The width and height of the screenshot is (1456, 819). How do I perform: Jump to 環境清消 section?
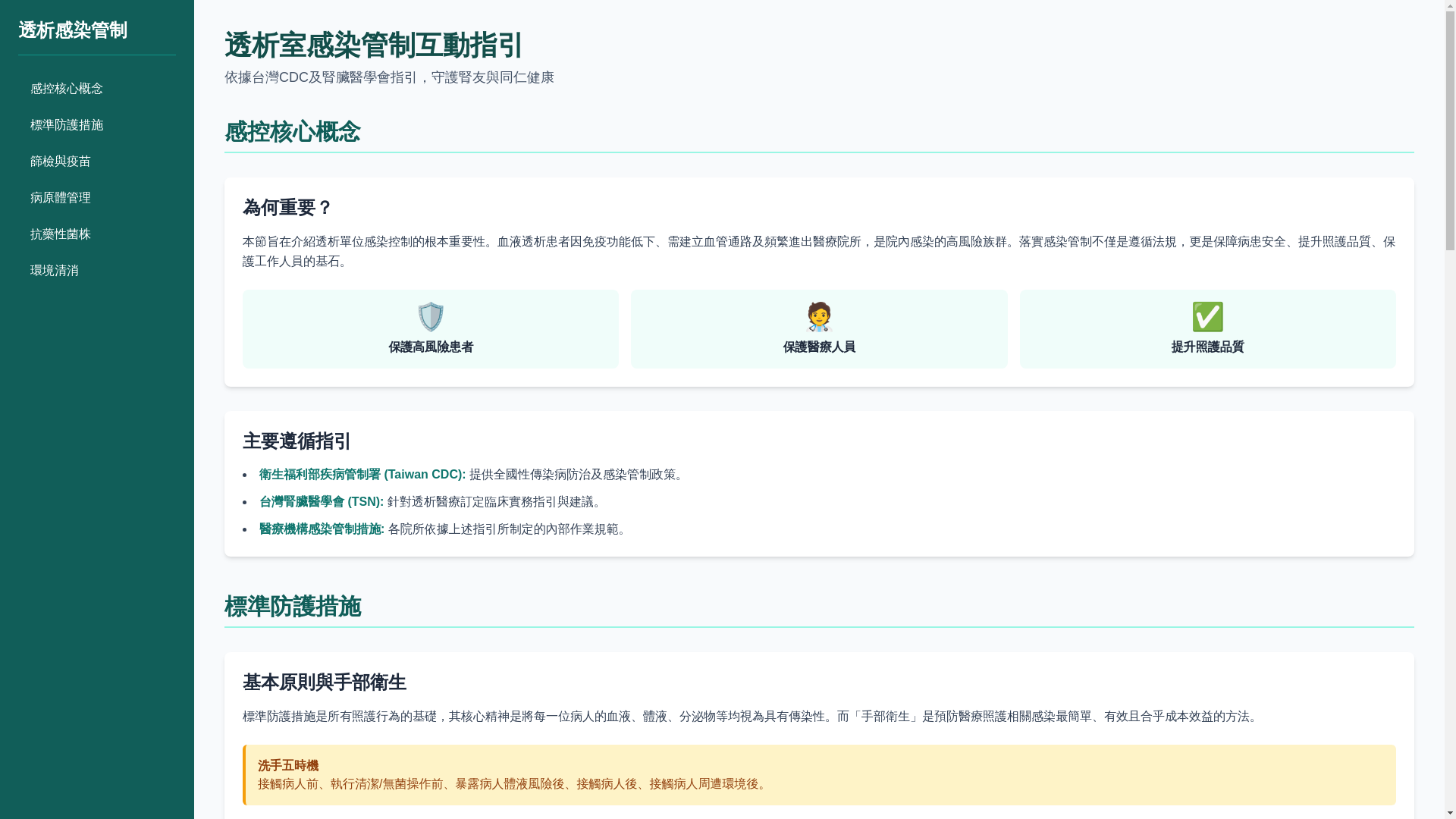(97, 271)
